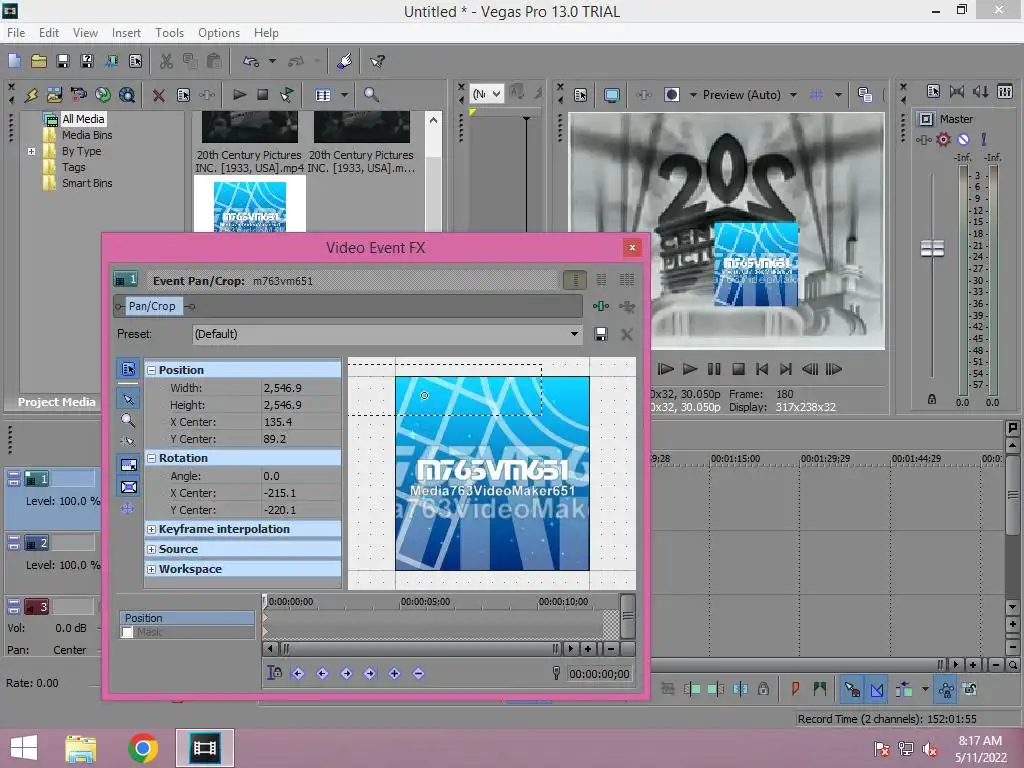1024x768 pixels.
Task: Remove selected media with the red X icon
Action: [x=159, y=95]
